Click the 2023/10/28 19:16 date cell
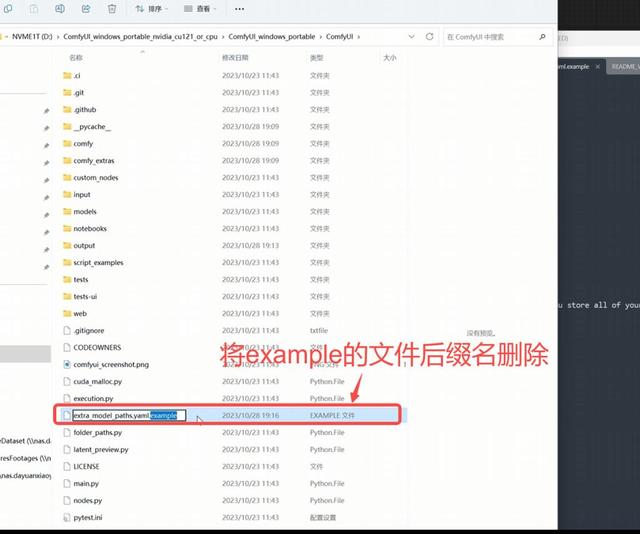 [250, 415]
